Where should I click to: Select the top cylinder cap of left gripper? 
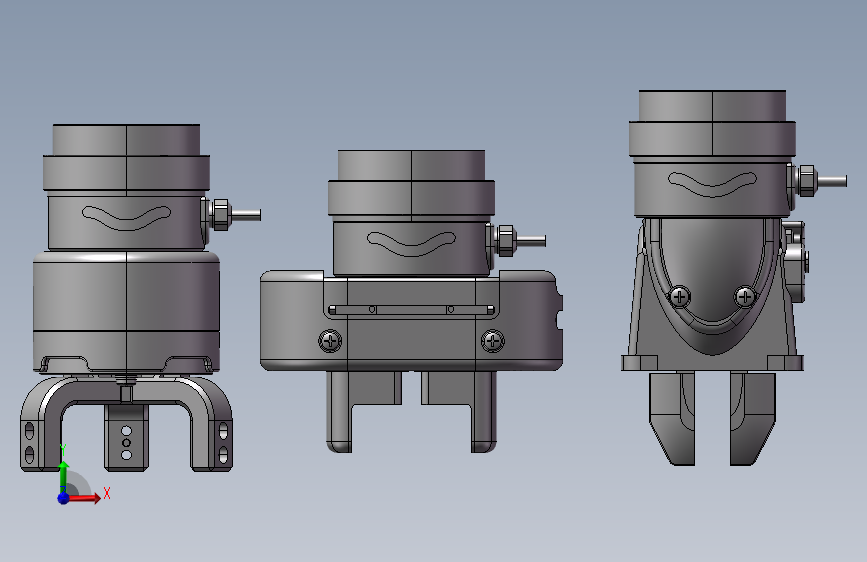(x=127, y=140)
